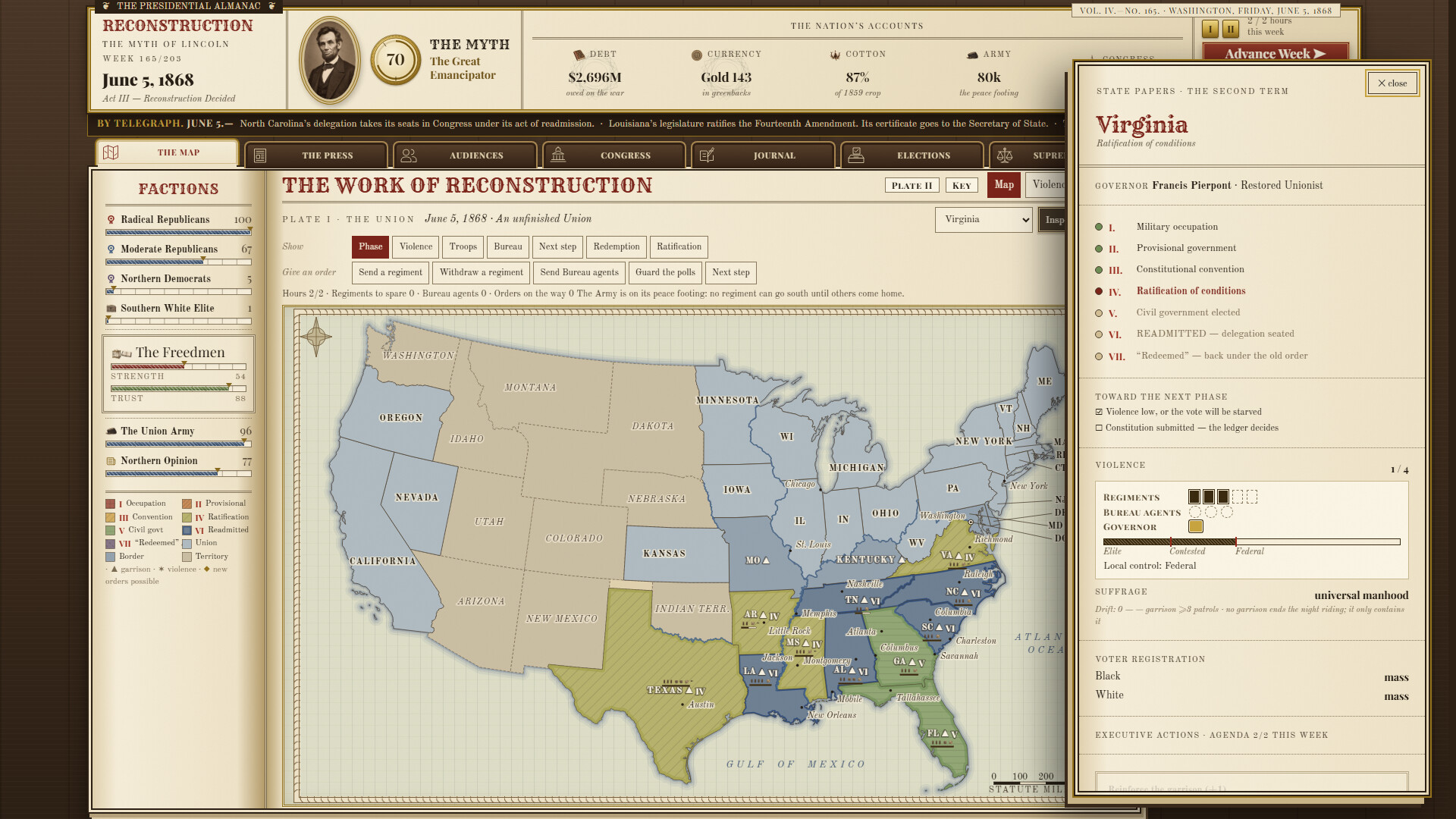
Task: Open the map Key
Action: point(962,186)
